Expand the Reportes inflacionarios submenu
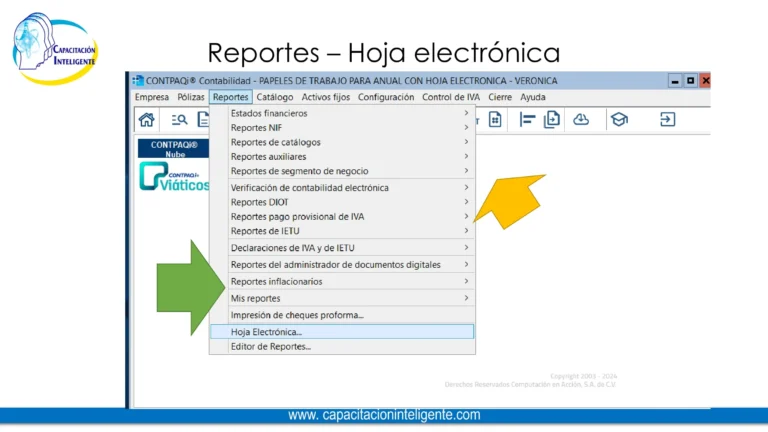The width and height of the screenshot is (768, 432). [x=340, y=282]
